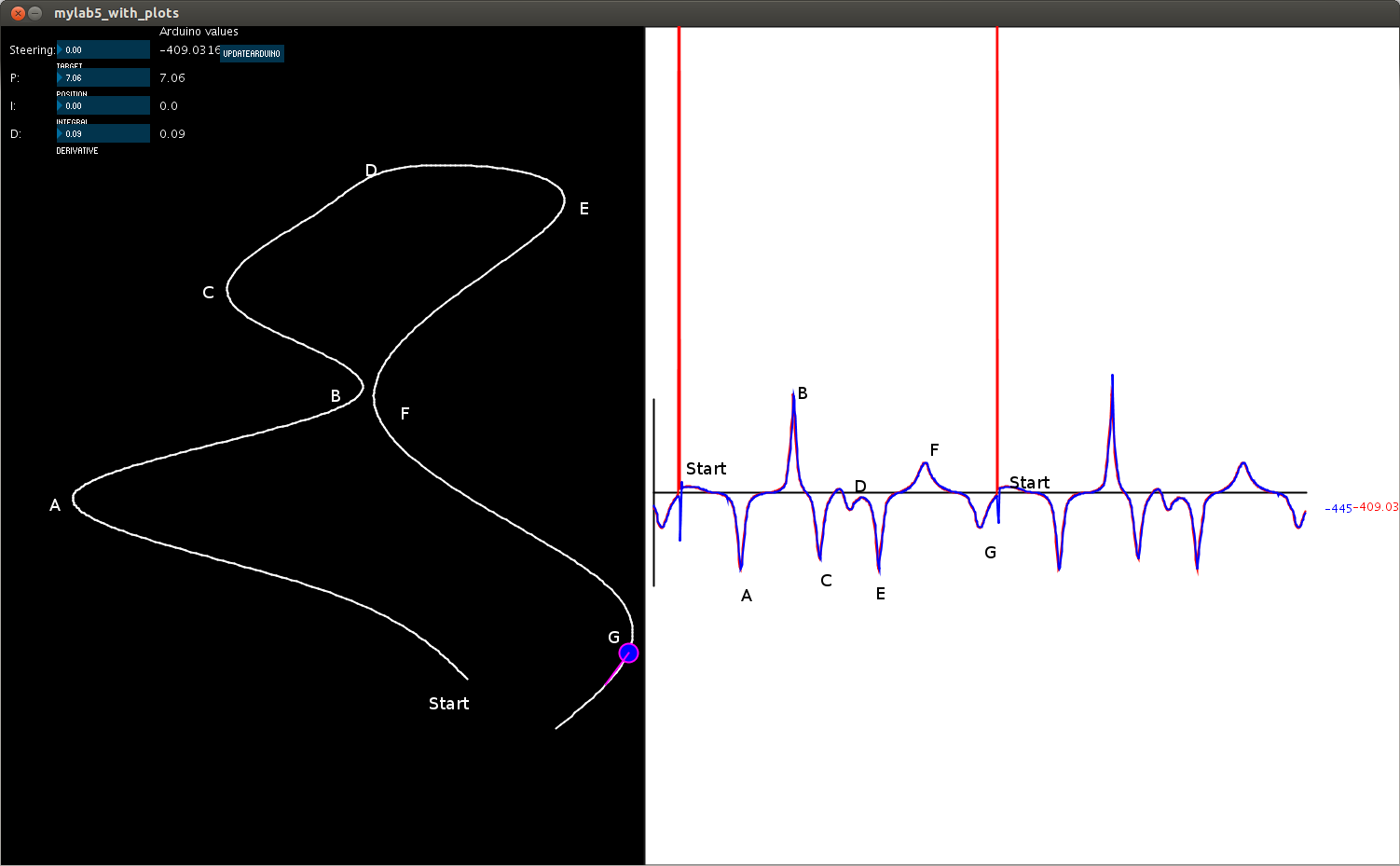The image size is (1400, 866).
Task: Click the red -409.03 value beside the plot
Action: tap(1376, 507)
